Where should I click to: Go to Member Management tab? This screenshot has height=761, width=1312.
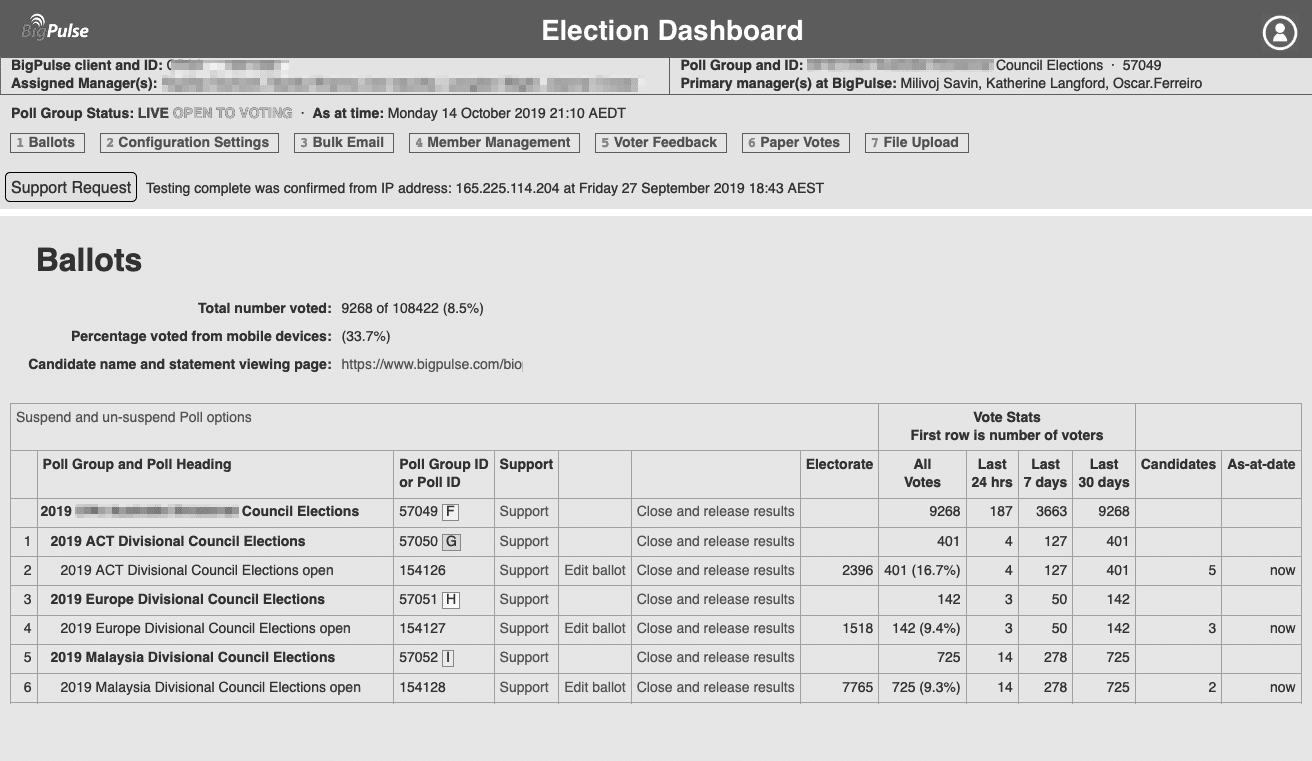coord(495,143)
